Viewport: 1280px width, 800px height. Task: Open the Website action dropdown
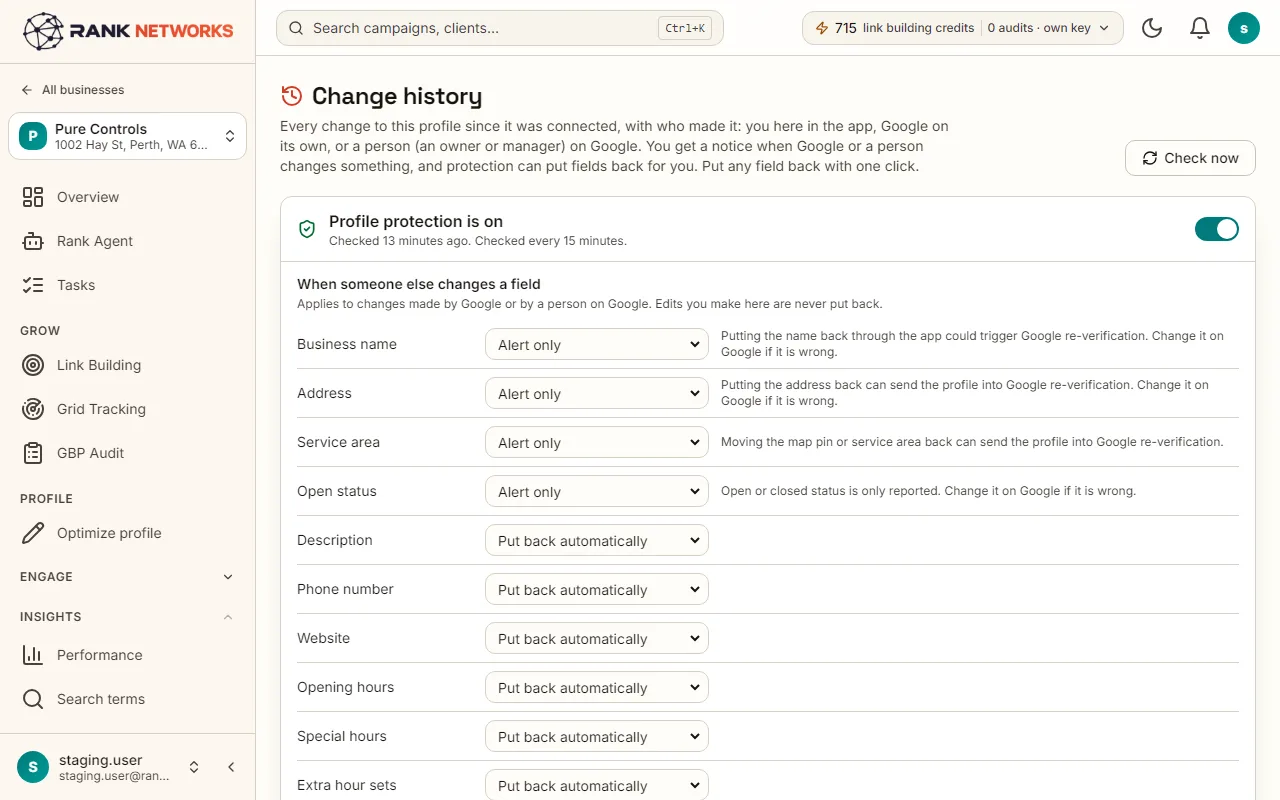[597, 638]
